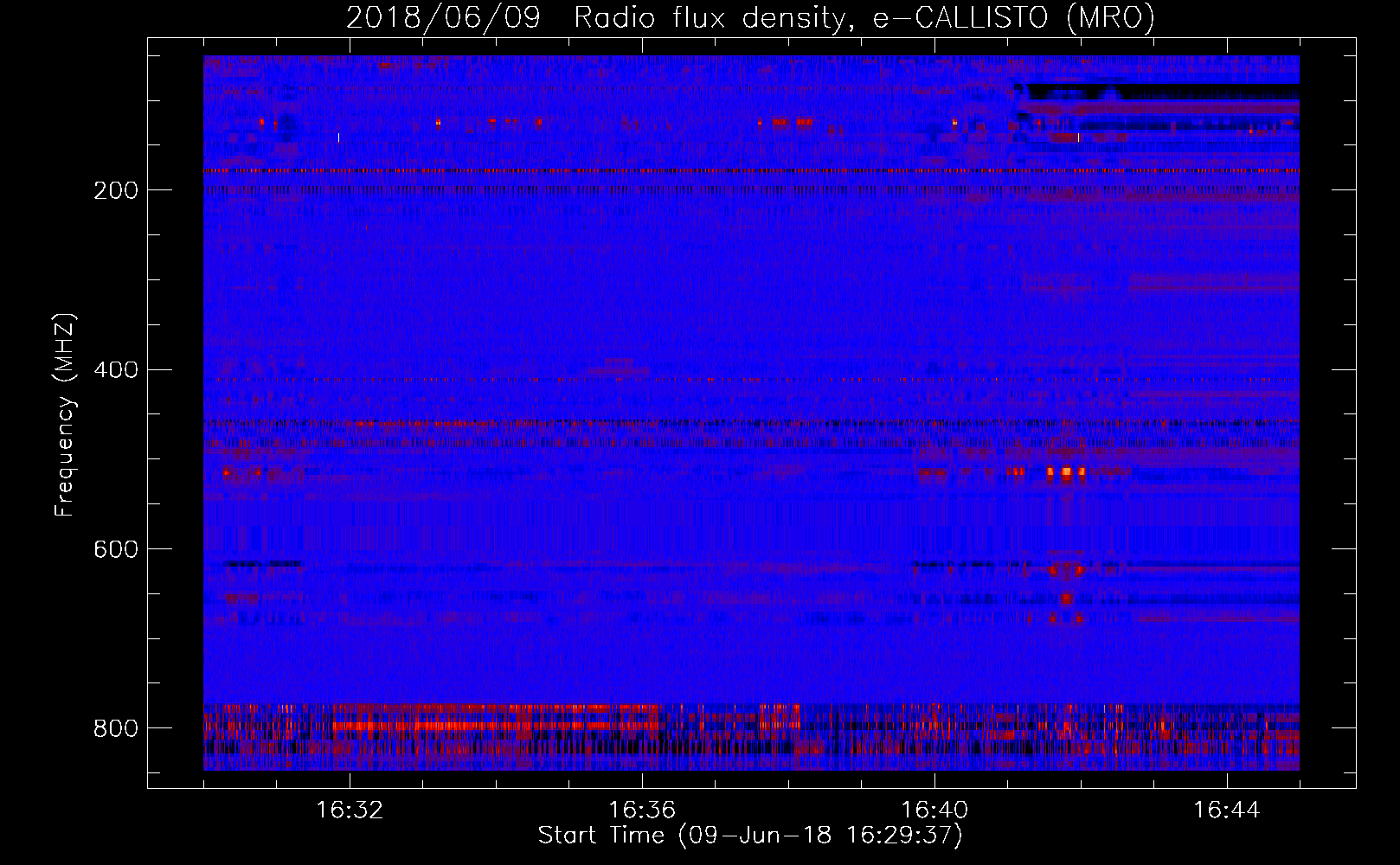Click the 'Start Time (09-Jun-18 16:29:37)' axis label
The image size is (1400, 865).
tap(750, 836)
